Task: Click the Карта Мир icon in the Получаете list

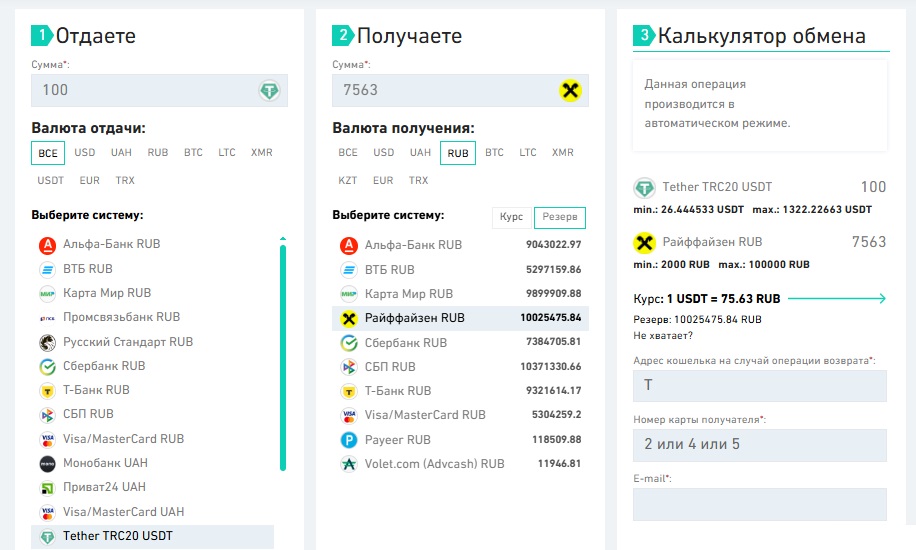Action: [x=349, y=294]
